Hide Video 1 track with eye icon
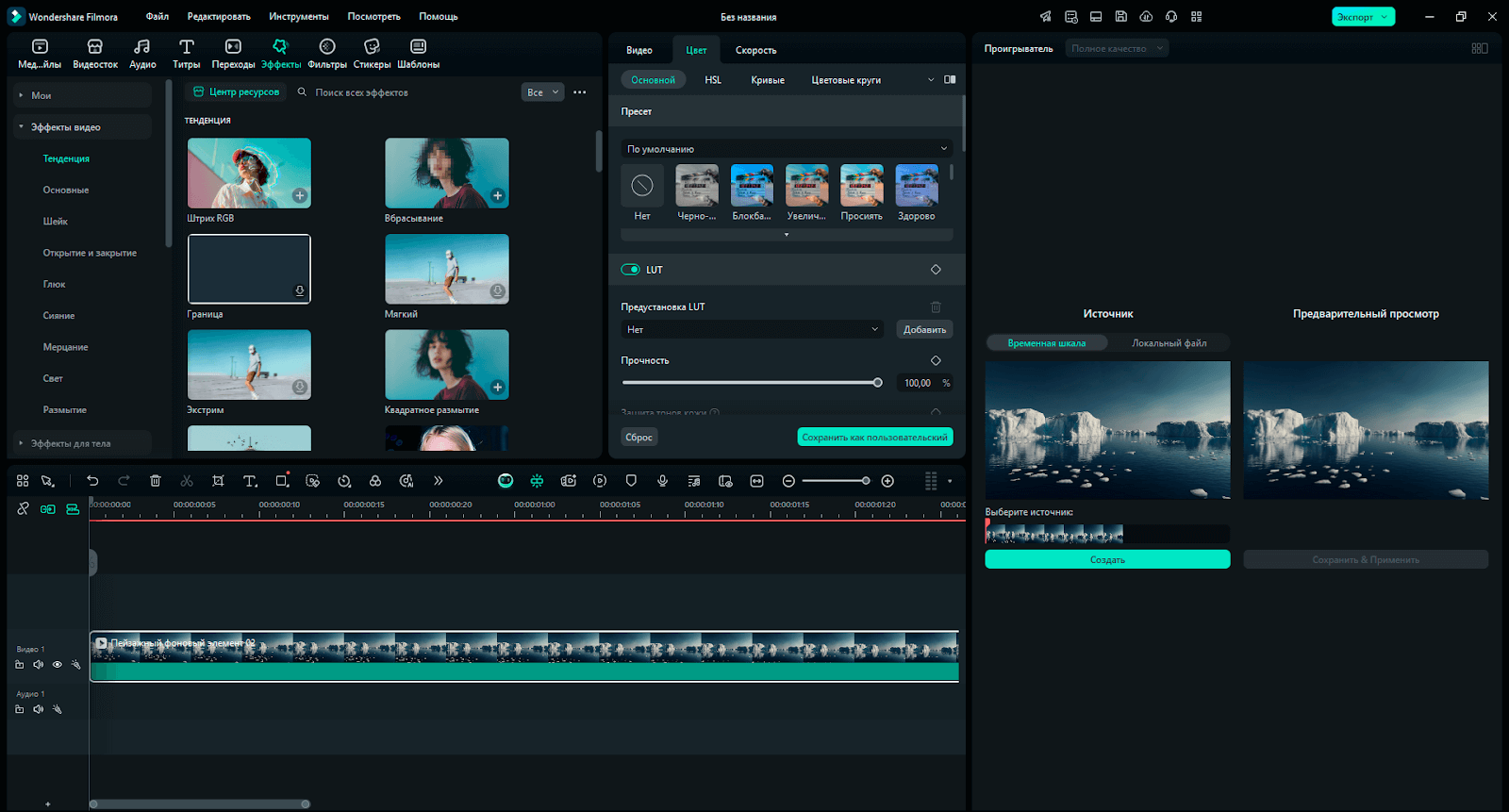1509x812 pixels. [x=58, y=665]
